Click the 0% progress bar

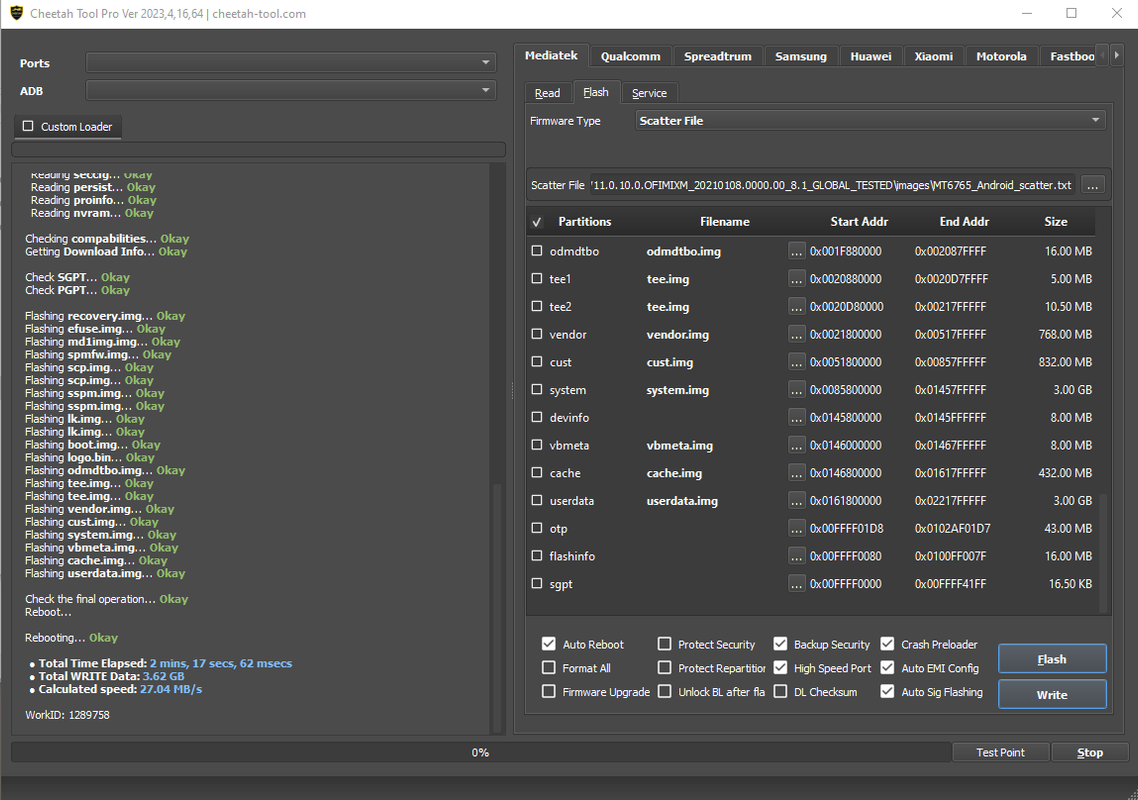pyautogui.click(x=480, y=753)
